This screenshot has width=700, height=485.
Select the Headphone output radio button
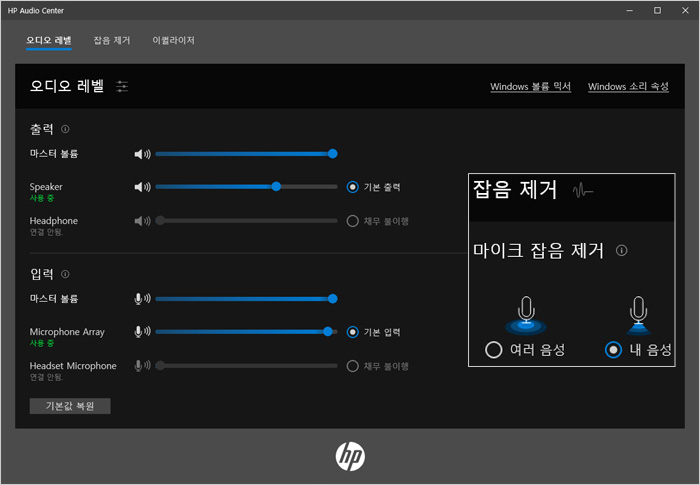point(352,221)
